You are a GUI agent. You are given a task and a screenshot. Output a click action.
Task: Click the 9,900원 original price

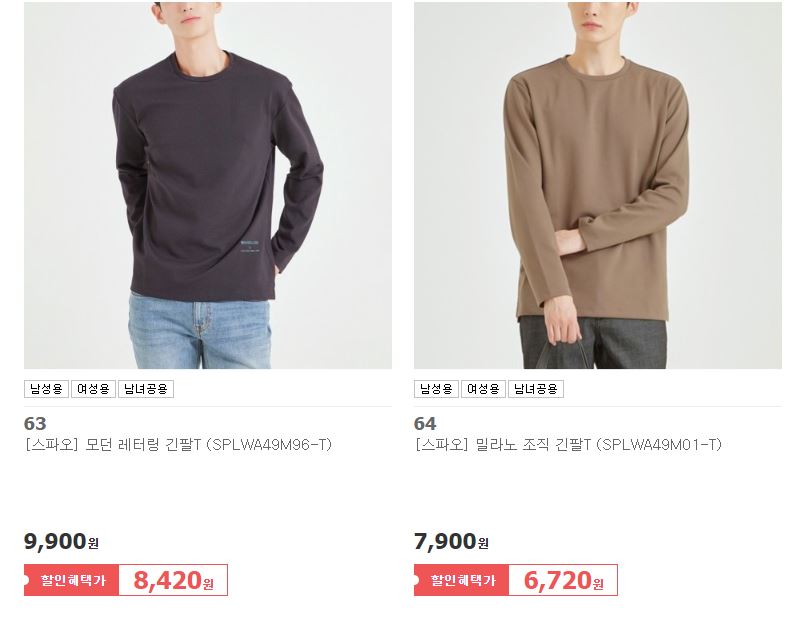[61, 542]
